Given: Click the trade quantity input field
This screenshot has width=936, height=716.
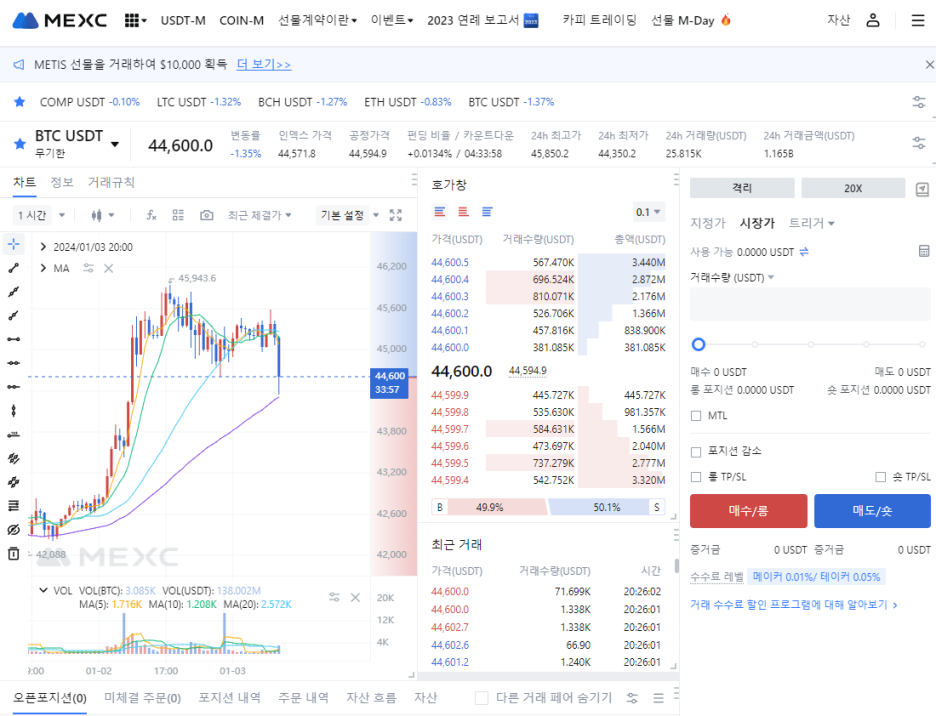Looking at the screenshot, I should (x=810, y=305).
